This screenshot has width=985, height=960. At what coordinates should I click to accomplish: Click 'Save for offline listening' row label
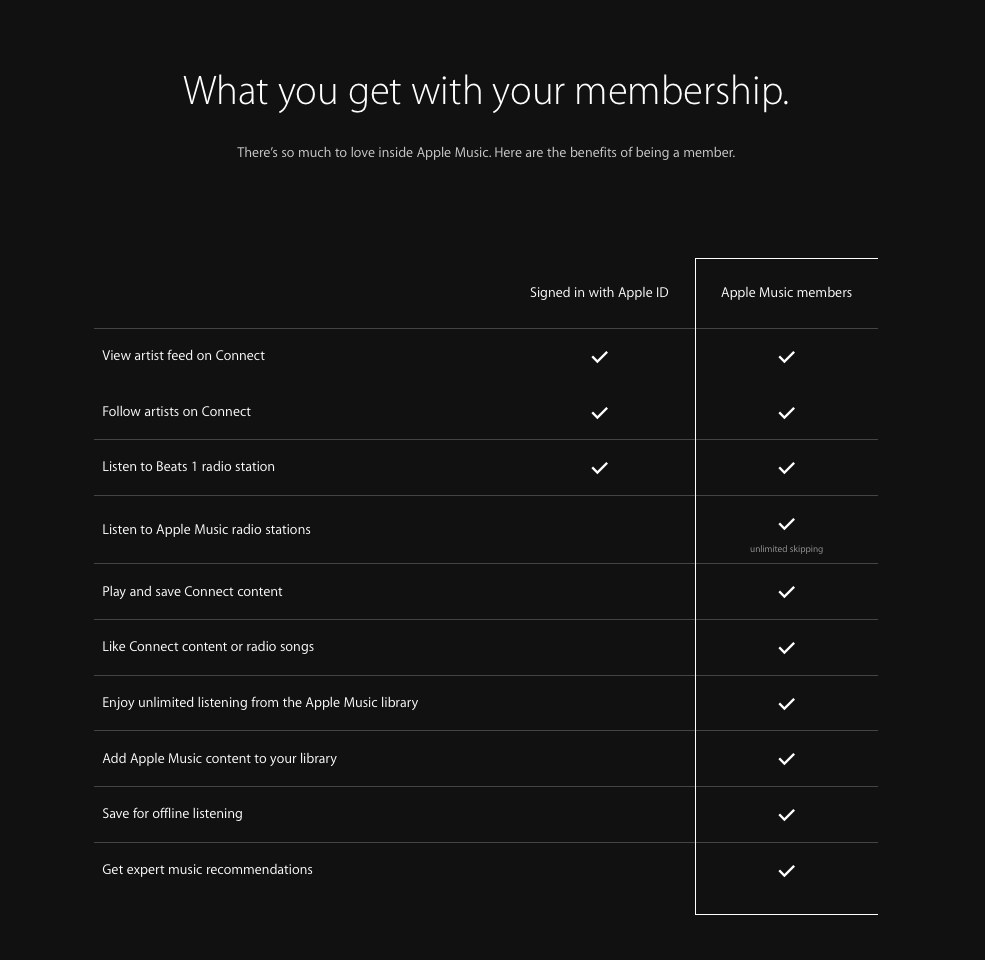[x=172, y=814]
